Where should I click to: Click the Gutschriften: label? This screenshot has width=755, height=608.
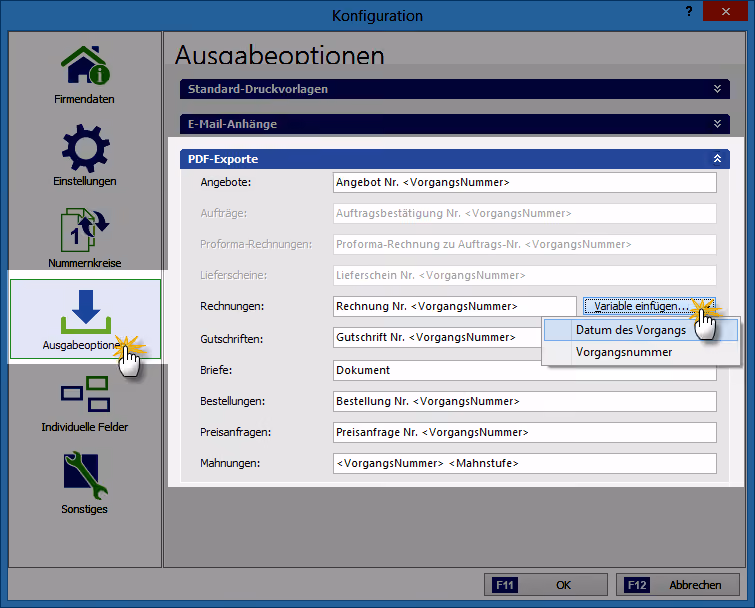(232, 339)
